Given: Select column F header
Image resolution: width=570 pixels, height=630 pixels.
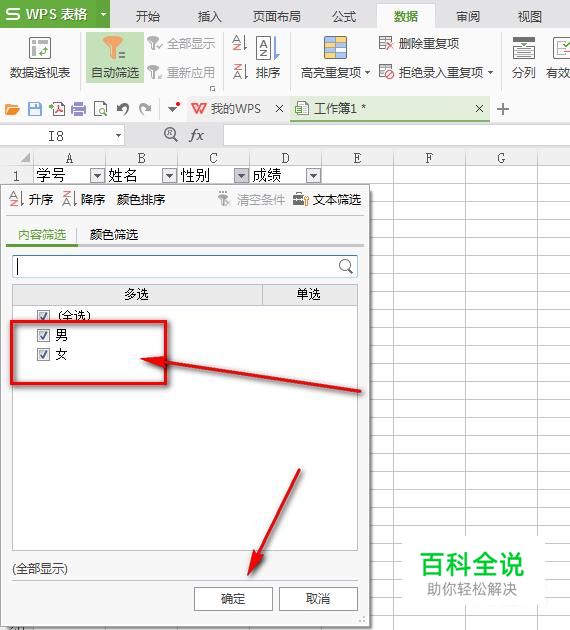Looking at the screenshot, I should point(429,158).
